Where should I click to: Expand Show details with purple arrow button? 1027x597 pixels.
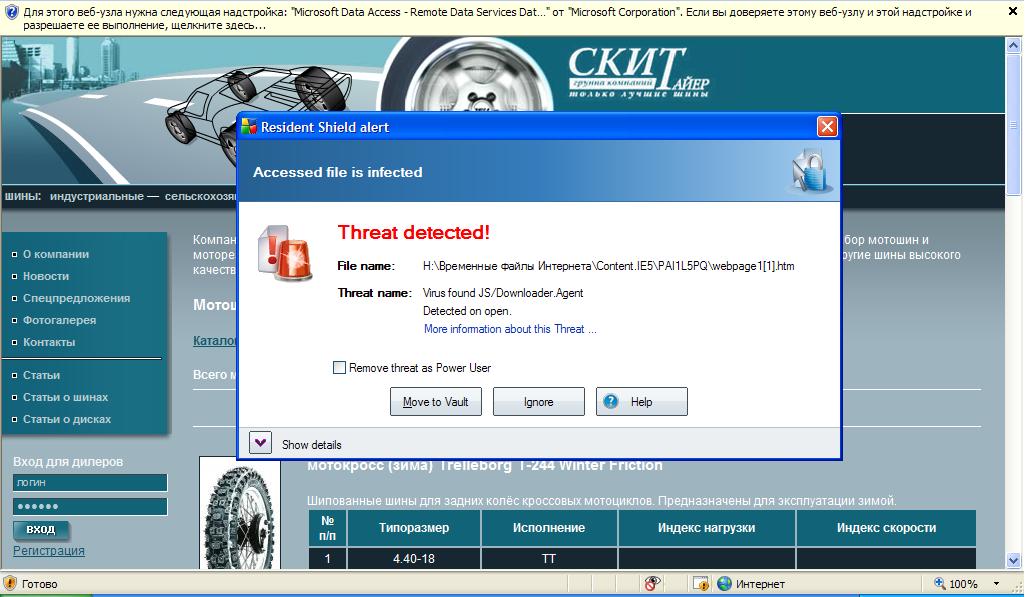click(x=260, y=444)
